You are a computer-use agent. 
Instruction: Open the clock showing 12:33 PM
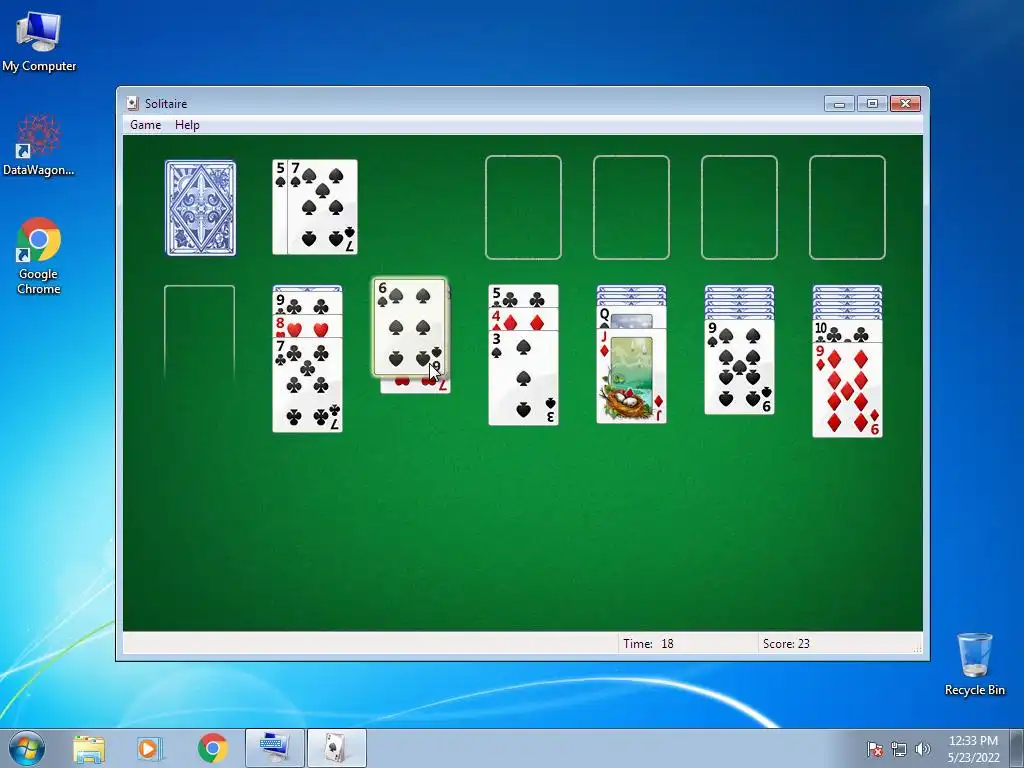click(973, 749)
